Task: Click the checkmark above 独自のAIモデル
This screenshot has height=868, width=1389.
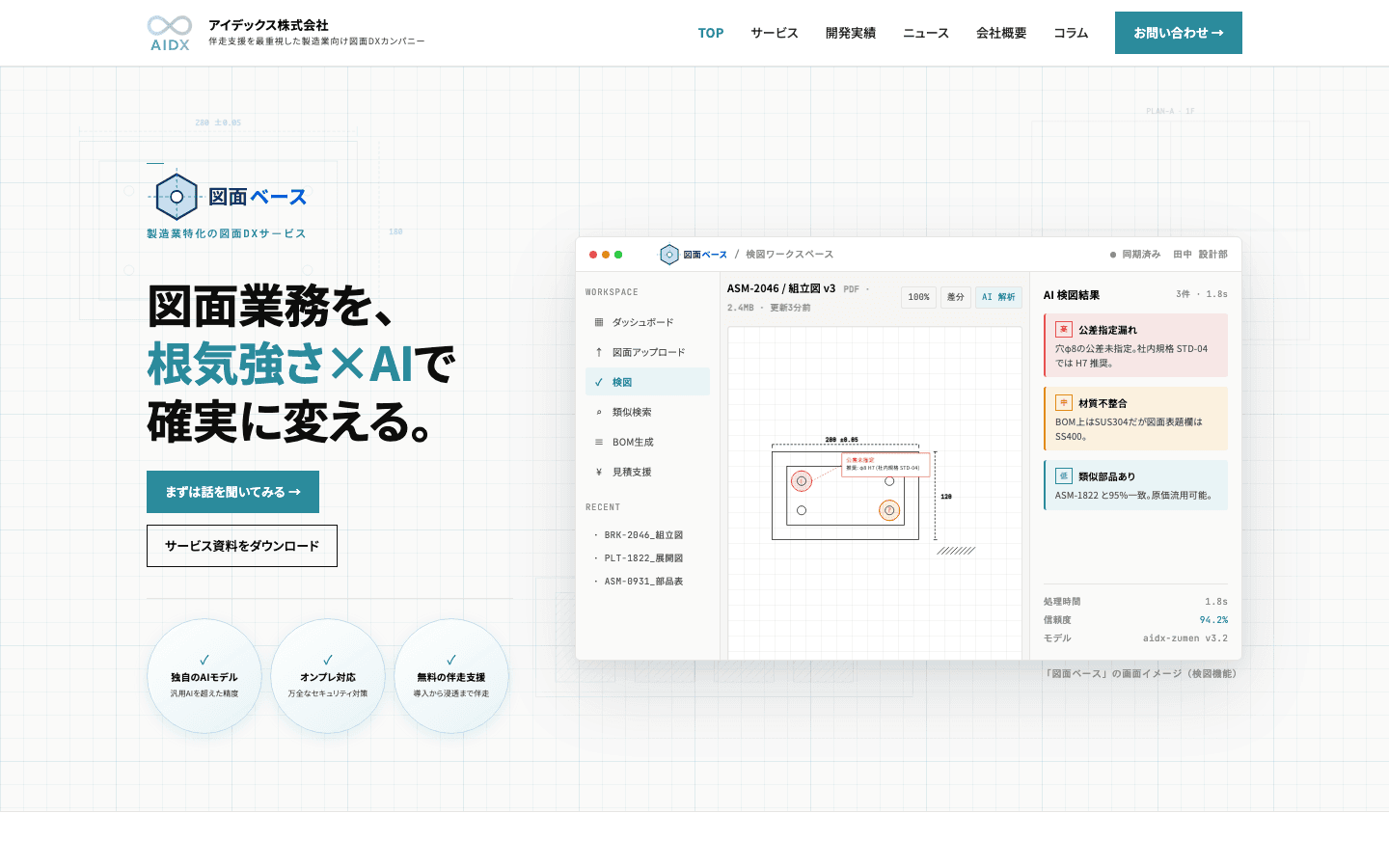Action: tap(204, 660)
